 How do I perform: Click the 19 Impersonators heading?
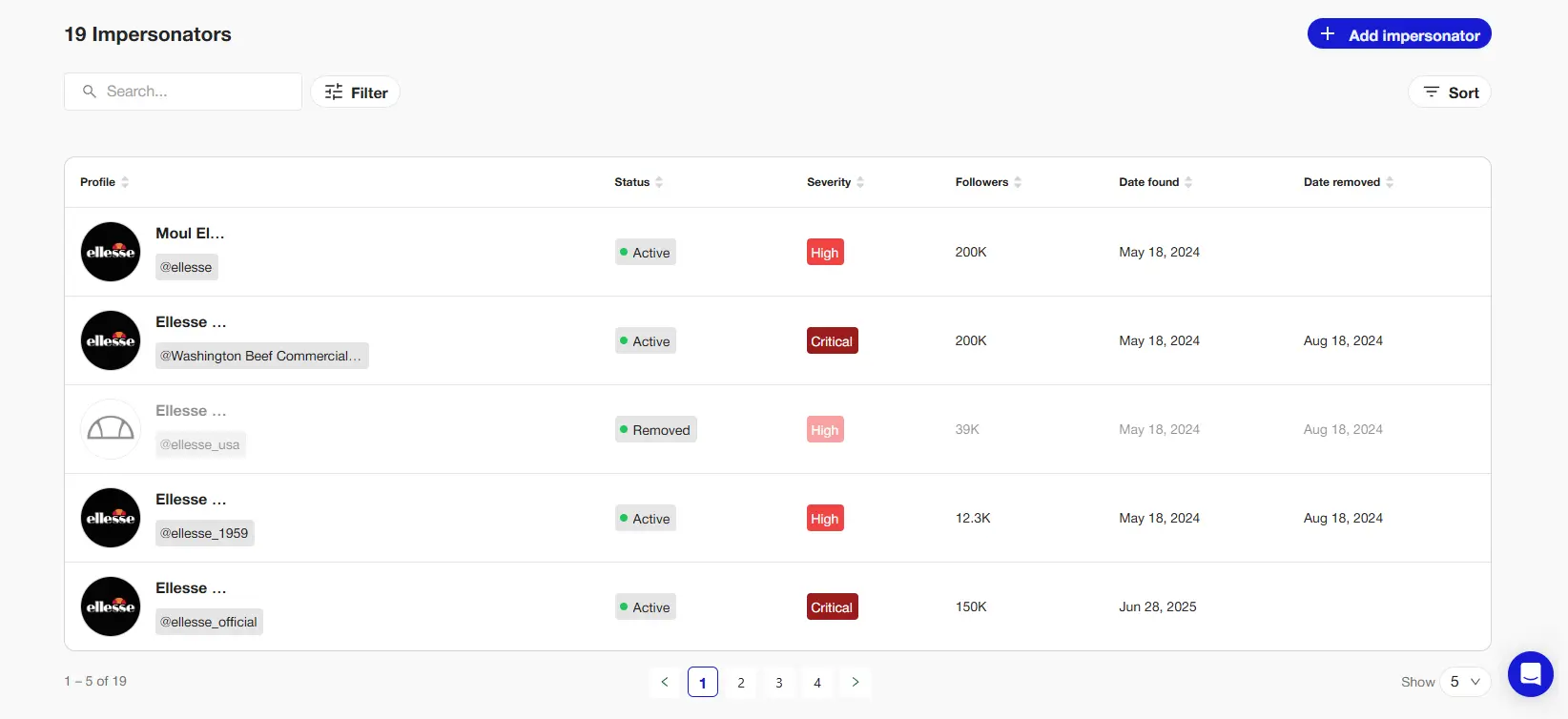point(148,34)
